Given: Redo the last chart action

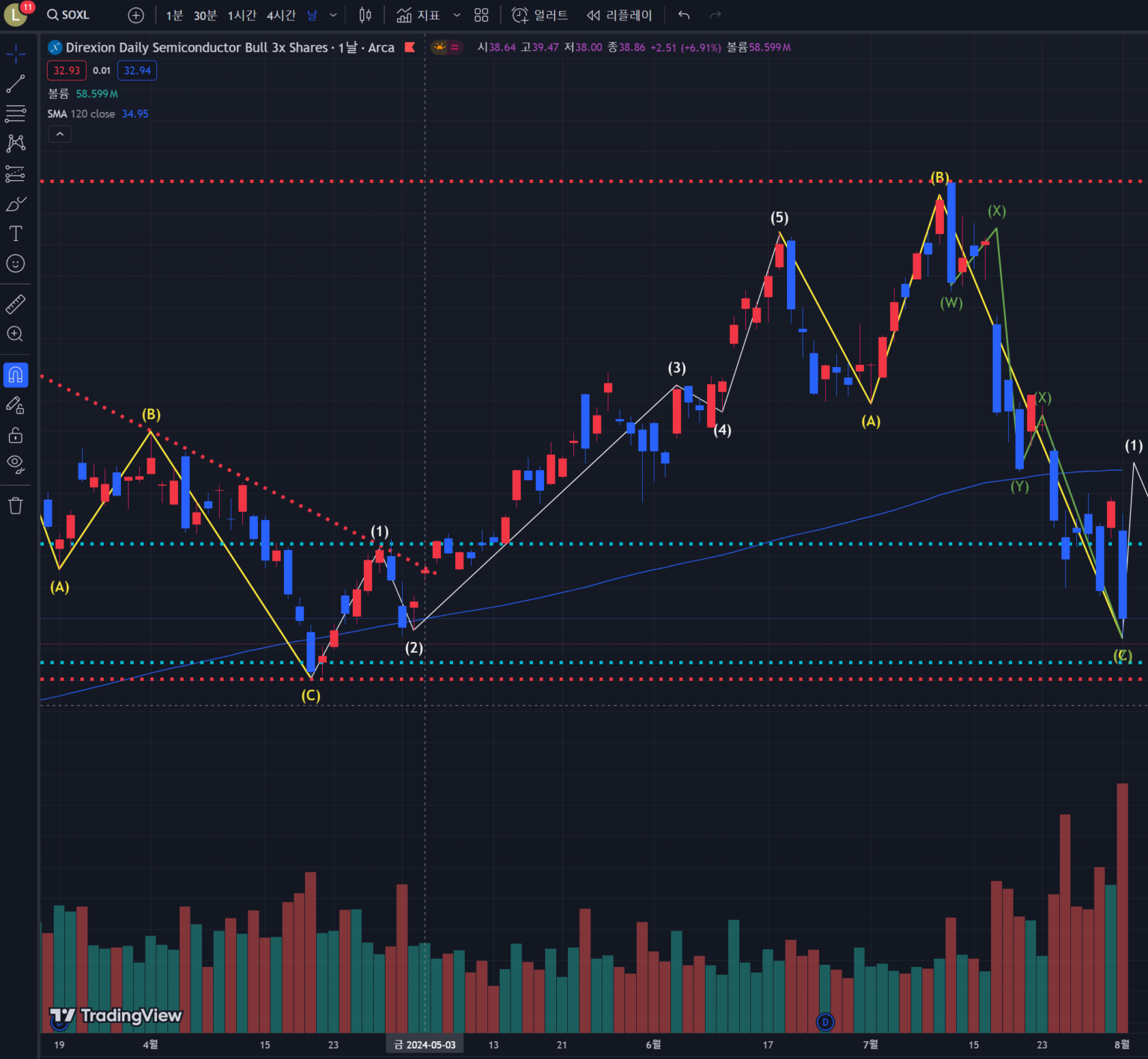Looking at the screenshot, I should click(715, 15).
